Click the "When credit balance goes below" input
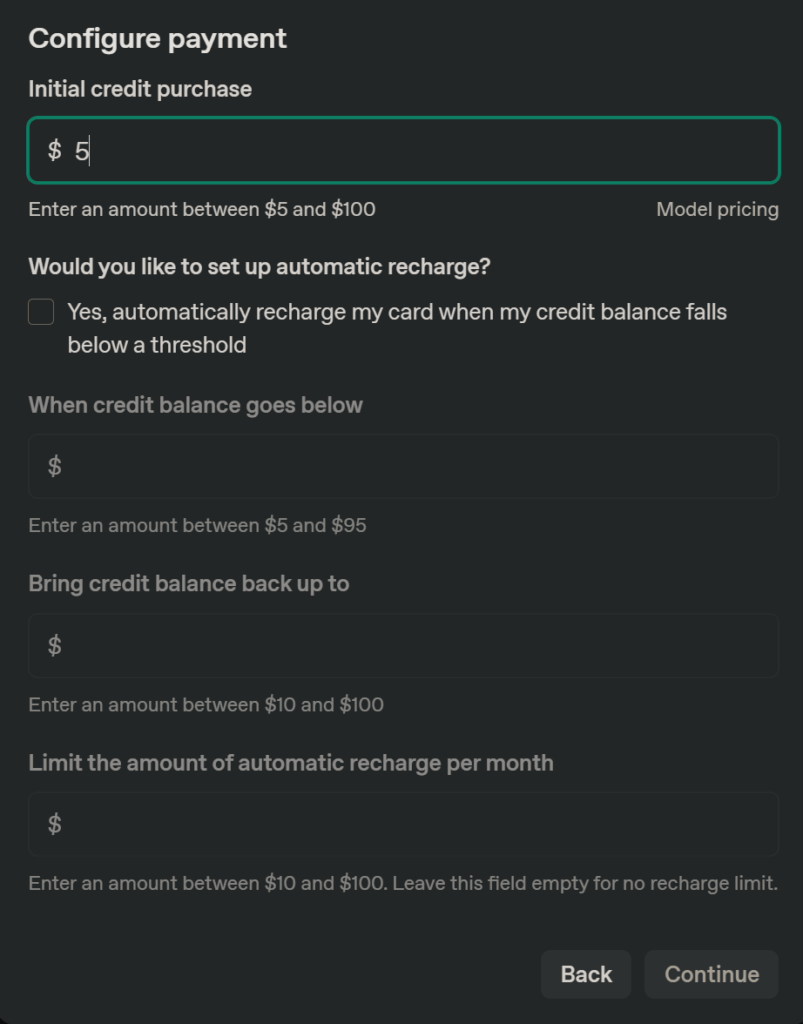The image size is (803, 1024). tap(420, 466)
